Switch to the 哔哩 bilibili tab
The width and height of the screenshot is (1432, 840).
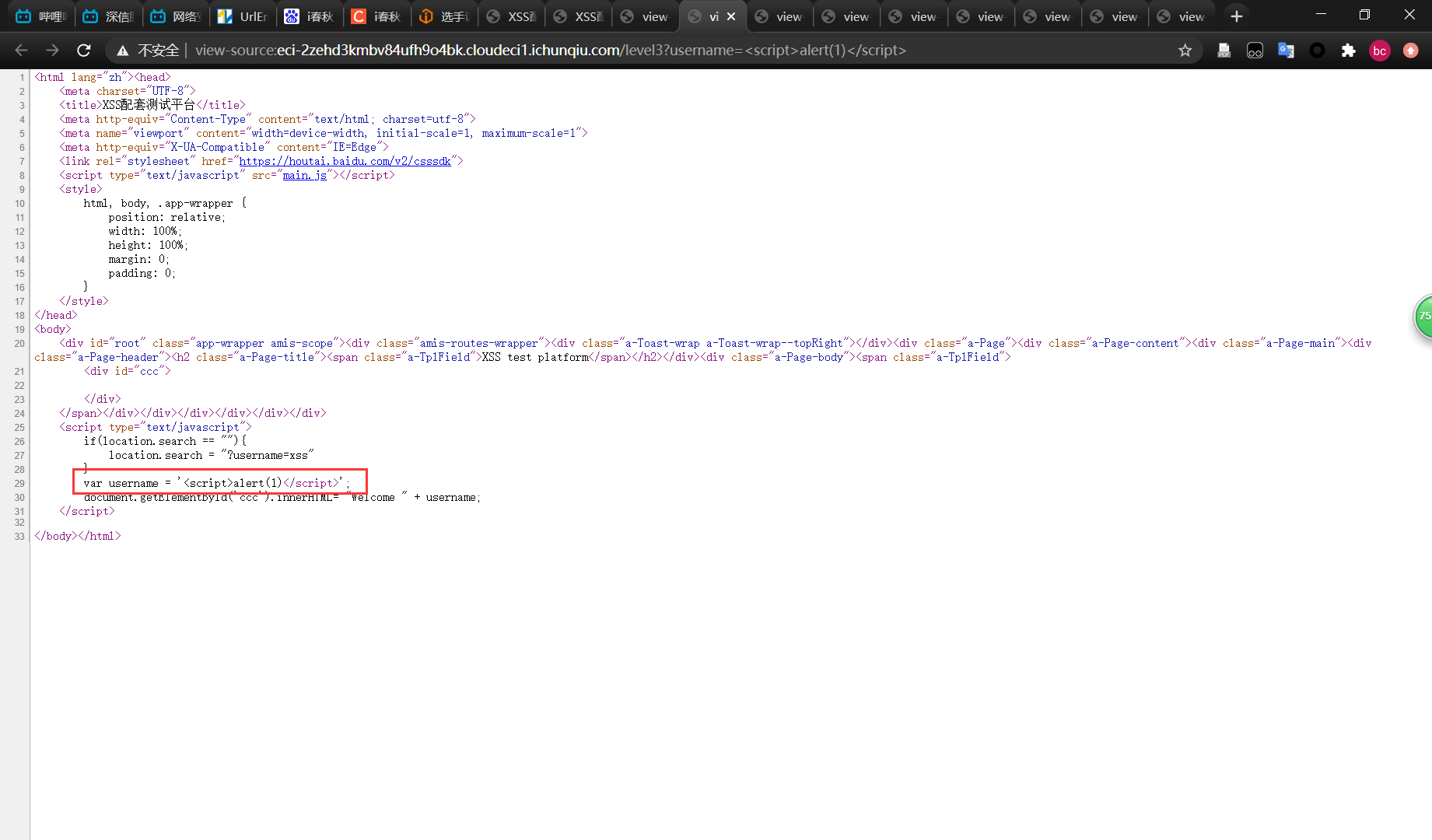(41, 16)
